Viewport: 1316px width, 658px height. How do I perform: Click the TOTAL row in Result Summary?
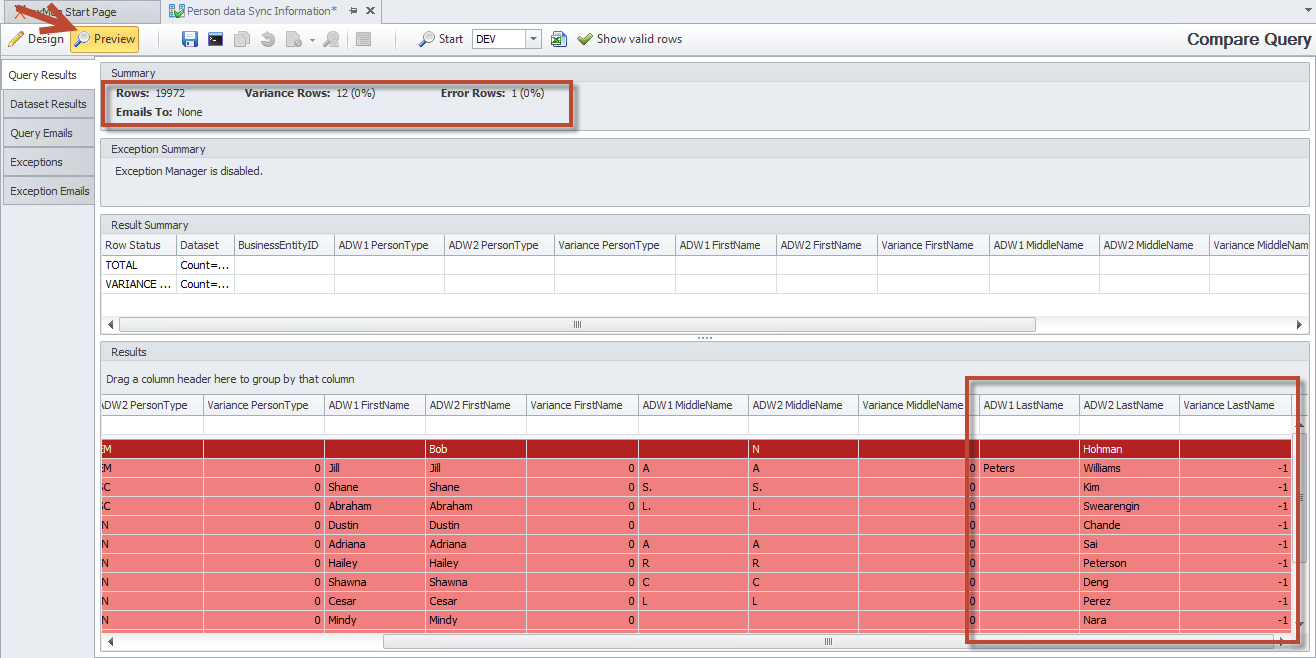tap(705, 265)
